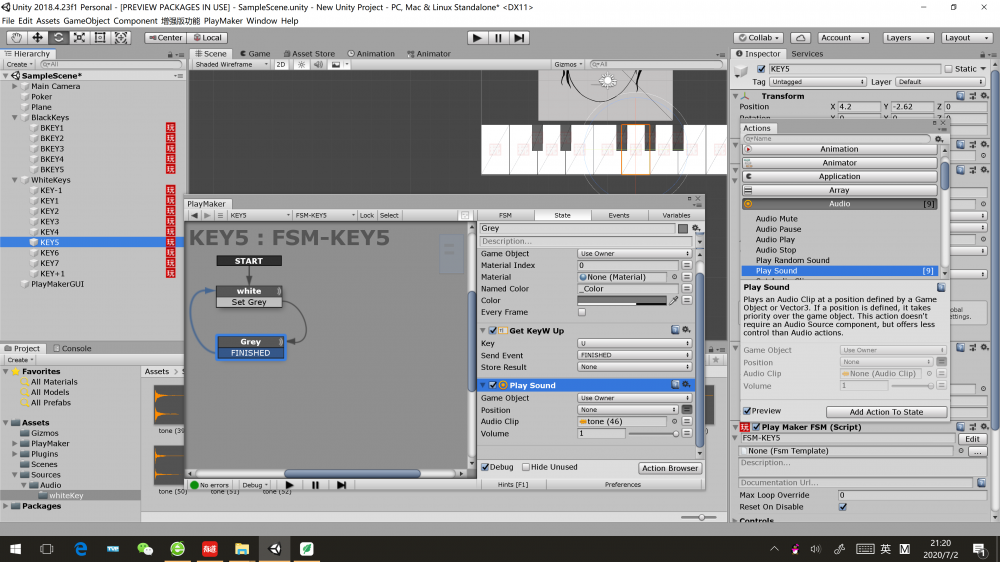Click Add Action To State button
This screenshot has width=1000, height=562.
[886, 412]
